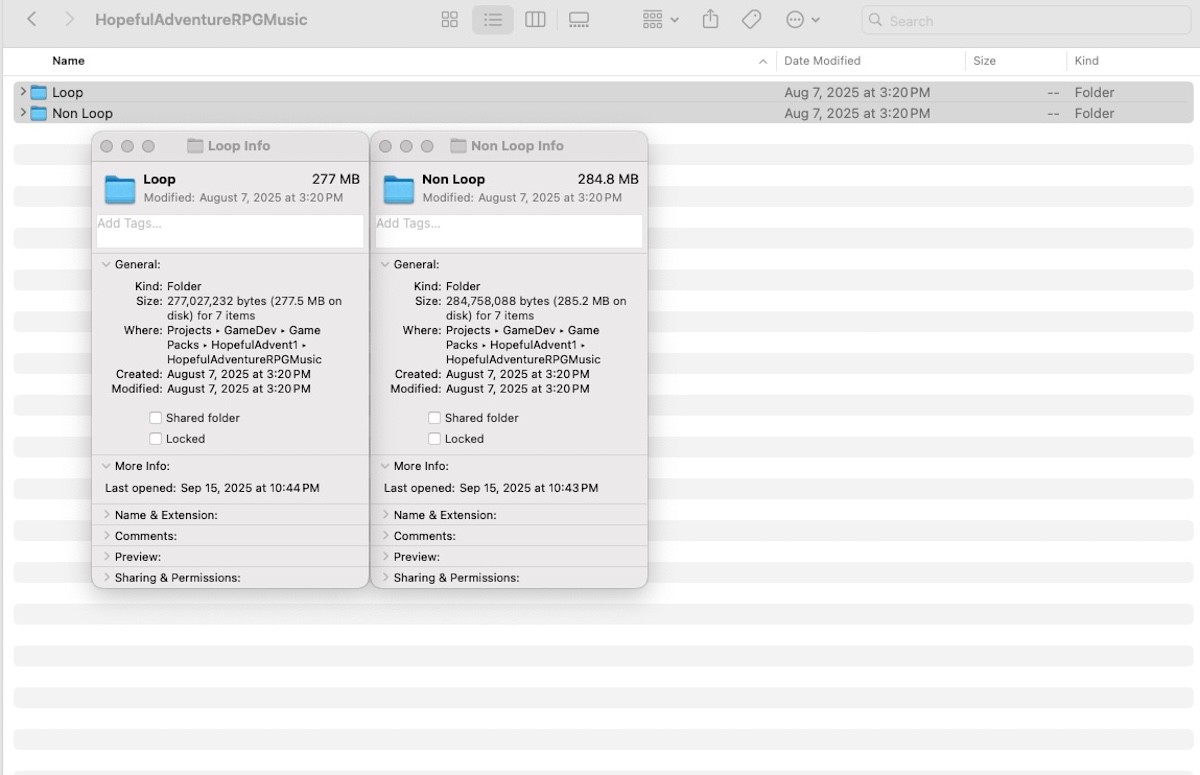The width and height of the screenshot is (1200, 775).
Task: Click Add Tags field in Non Loop Info
Action: 508,231
